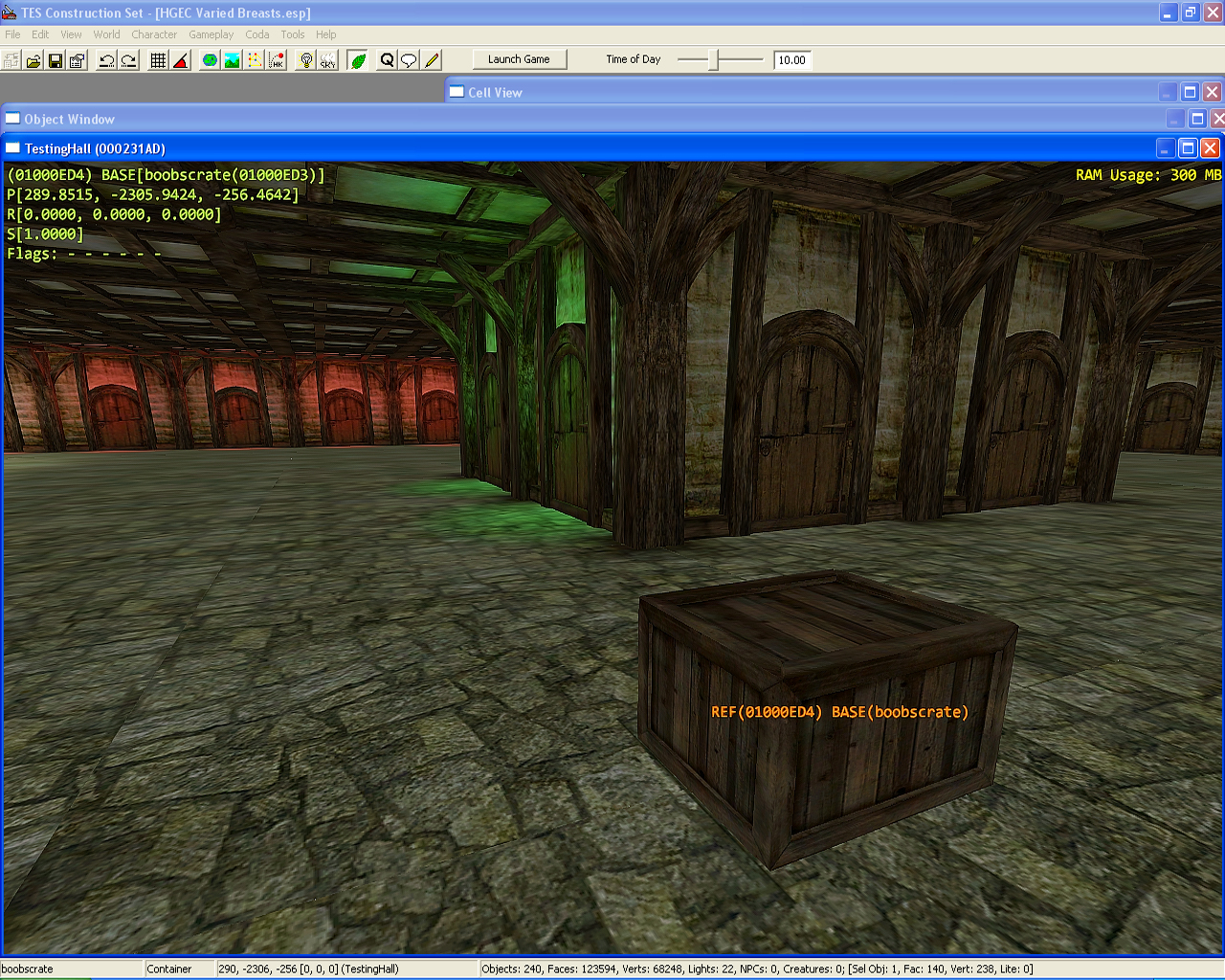This screenshot has width=1225, height=980.
Task: Click the speech bubble dialogue icon
Action: click(409, 60)
